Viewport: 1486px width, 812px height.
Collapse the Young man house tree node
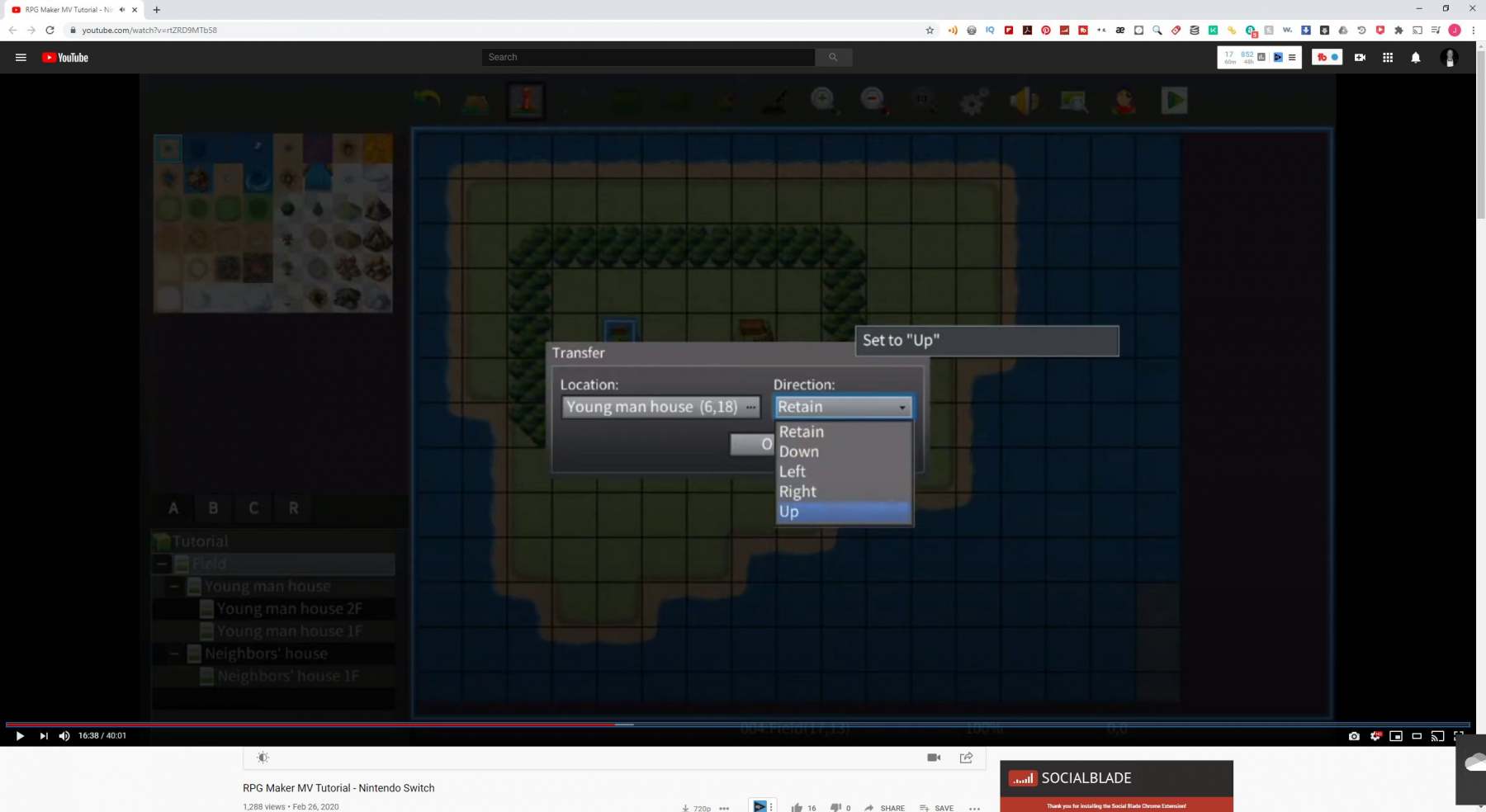174,587
